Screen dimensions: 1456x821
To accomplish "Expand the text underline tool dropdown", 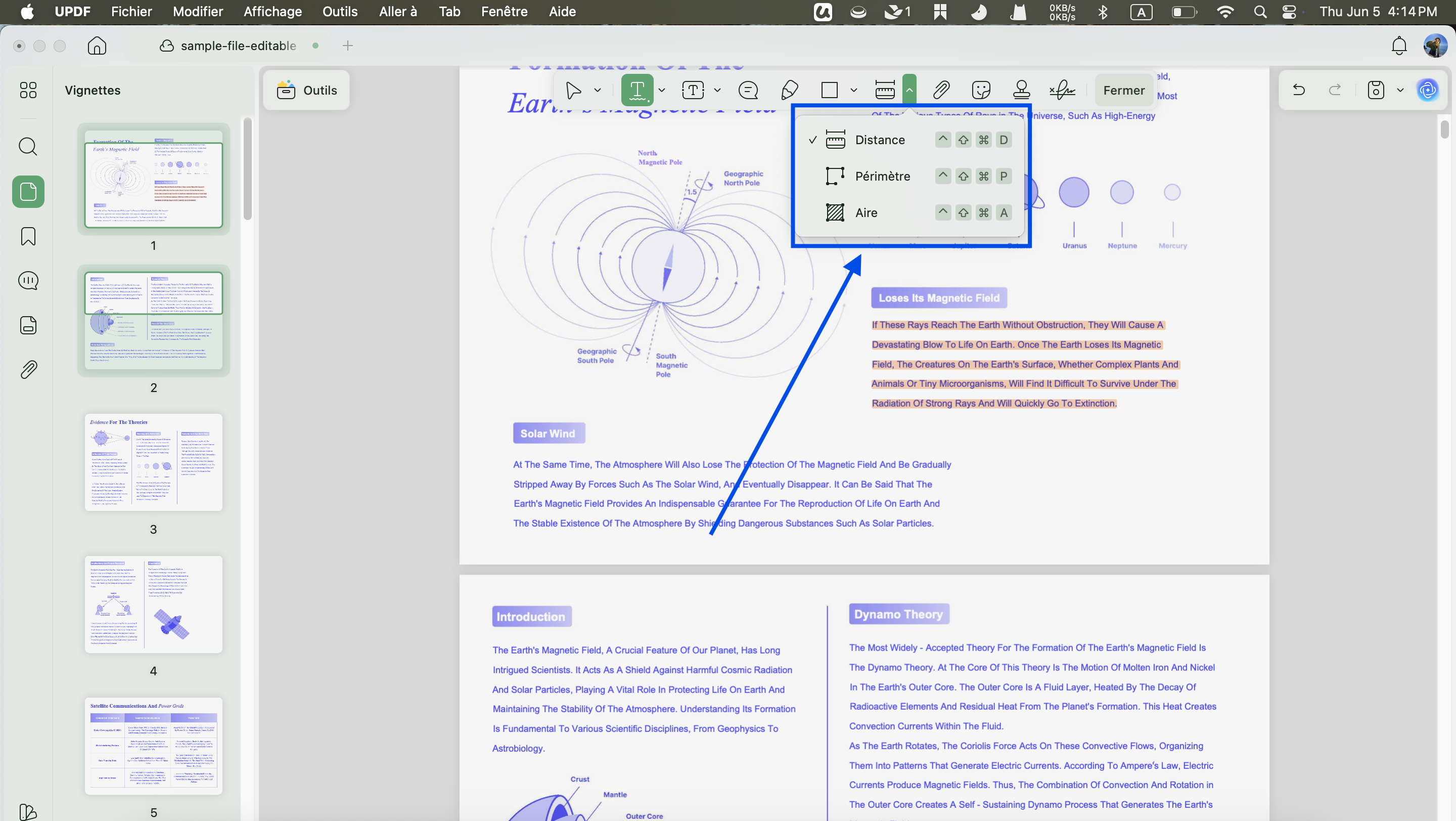I will pyautogui.click(x=662, y=90).
